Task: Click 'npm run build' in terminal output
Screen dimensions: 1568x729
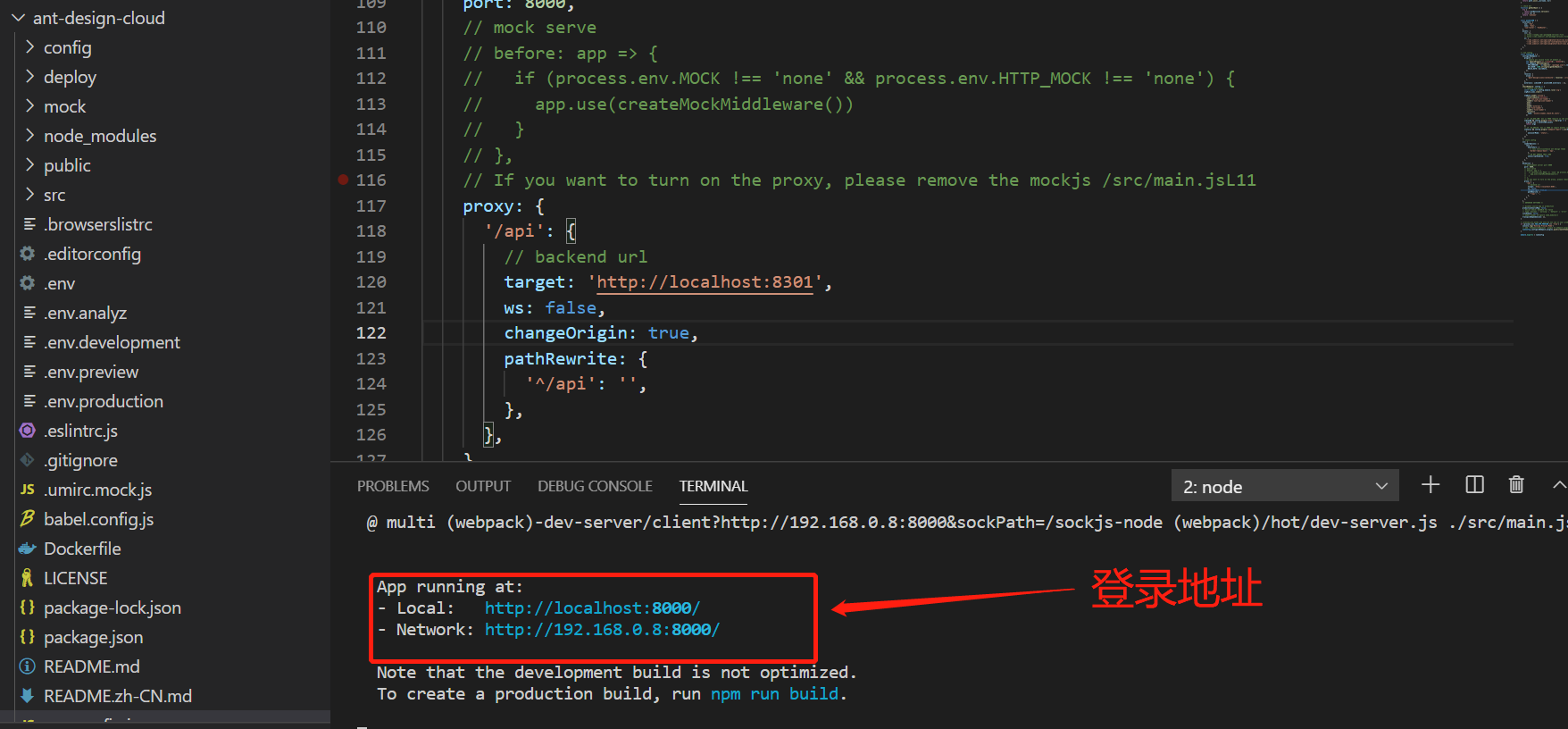Action: click(x=774, y=694)
